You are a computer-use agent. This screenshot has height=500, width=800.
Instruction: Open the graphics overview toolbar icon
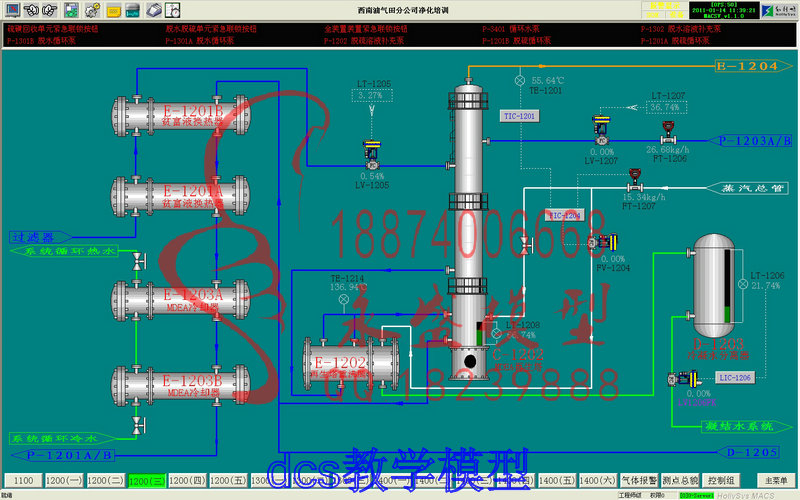pos(71,10)
